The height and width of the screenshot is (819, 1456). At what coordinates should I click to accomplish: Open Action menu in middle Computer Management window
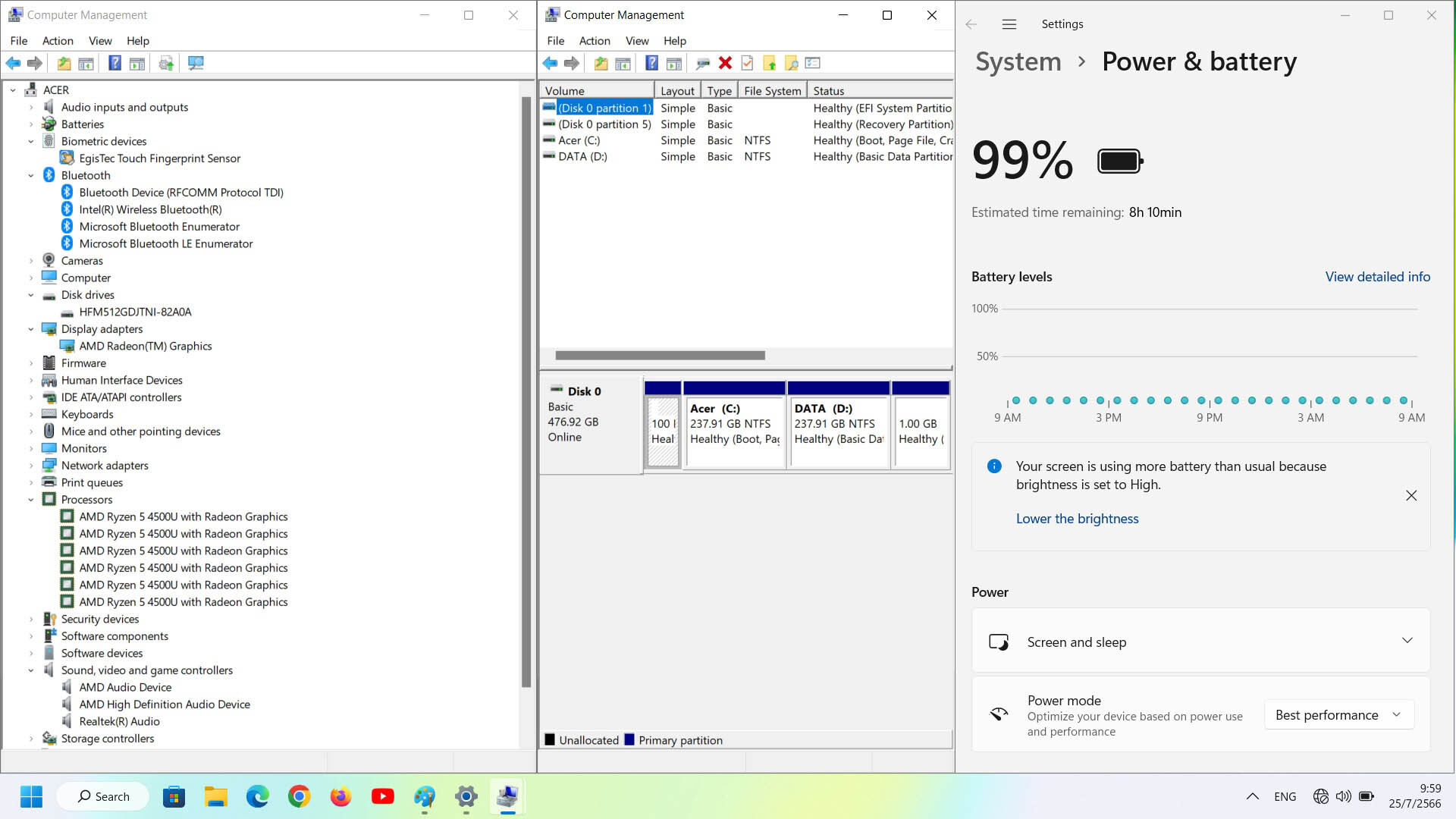click(x=595, y=41)
